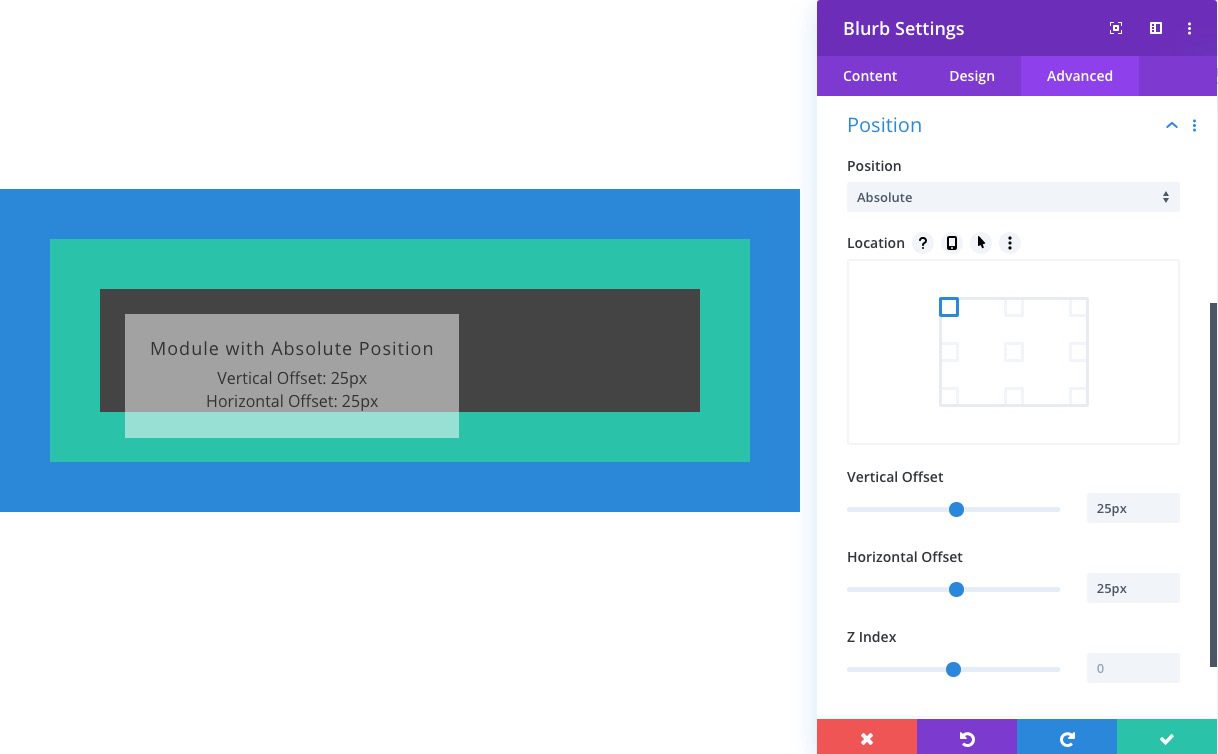Open the Absolute dropdown stepper arrows
Image resolution: width=1218 pixels, height=754 pixels.
1165,197
